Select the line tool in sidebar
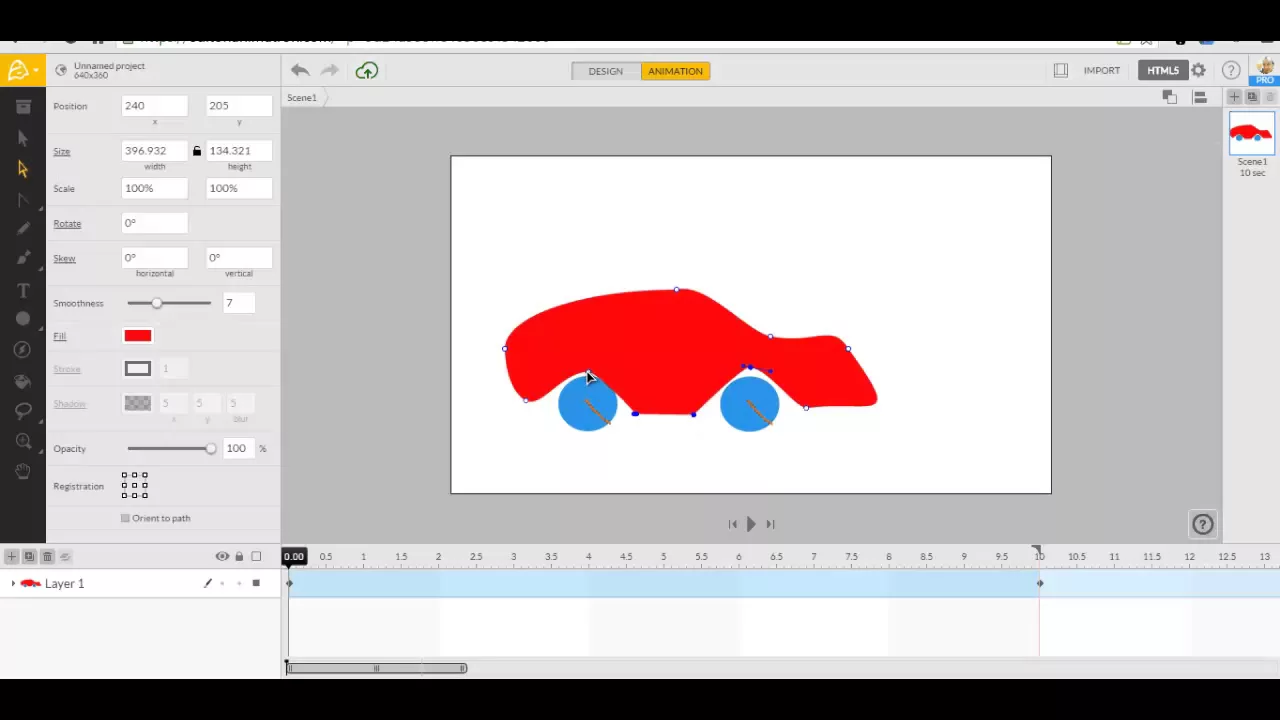Screen dimensions: 1280x720 point(23,200)
